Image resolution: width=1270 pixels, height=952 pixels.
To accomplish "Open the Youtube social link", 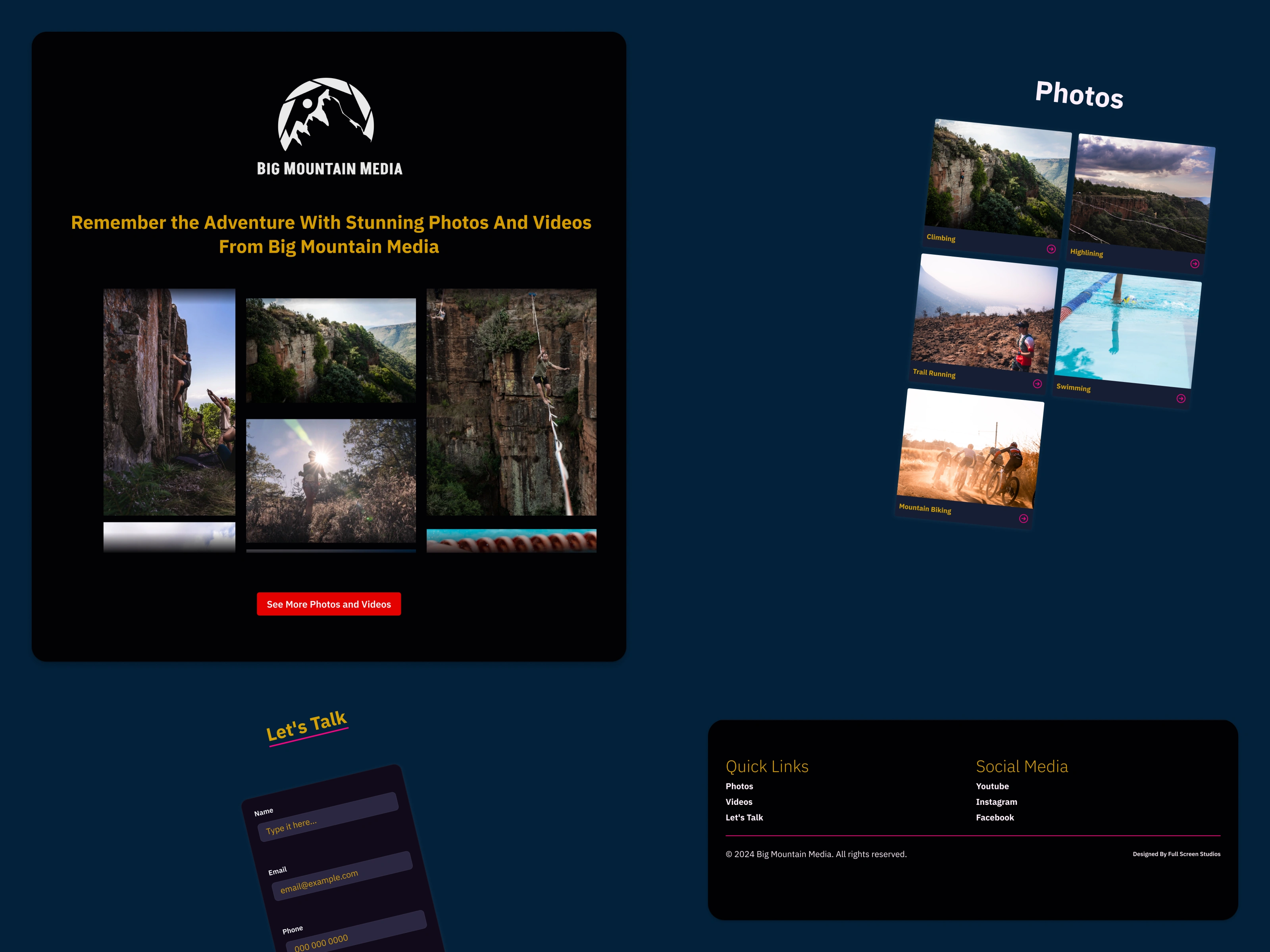I will pyautogui.click(x=993, y=786).
